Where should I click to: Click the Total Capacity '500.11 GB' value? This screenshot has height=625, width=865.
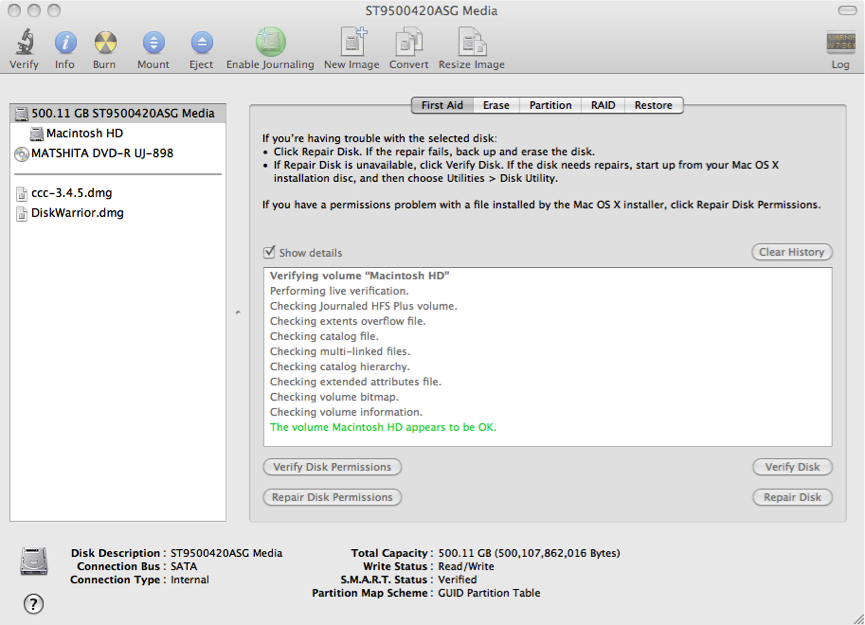click(464, 553)
